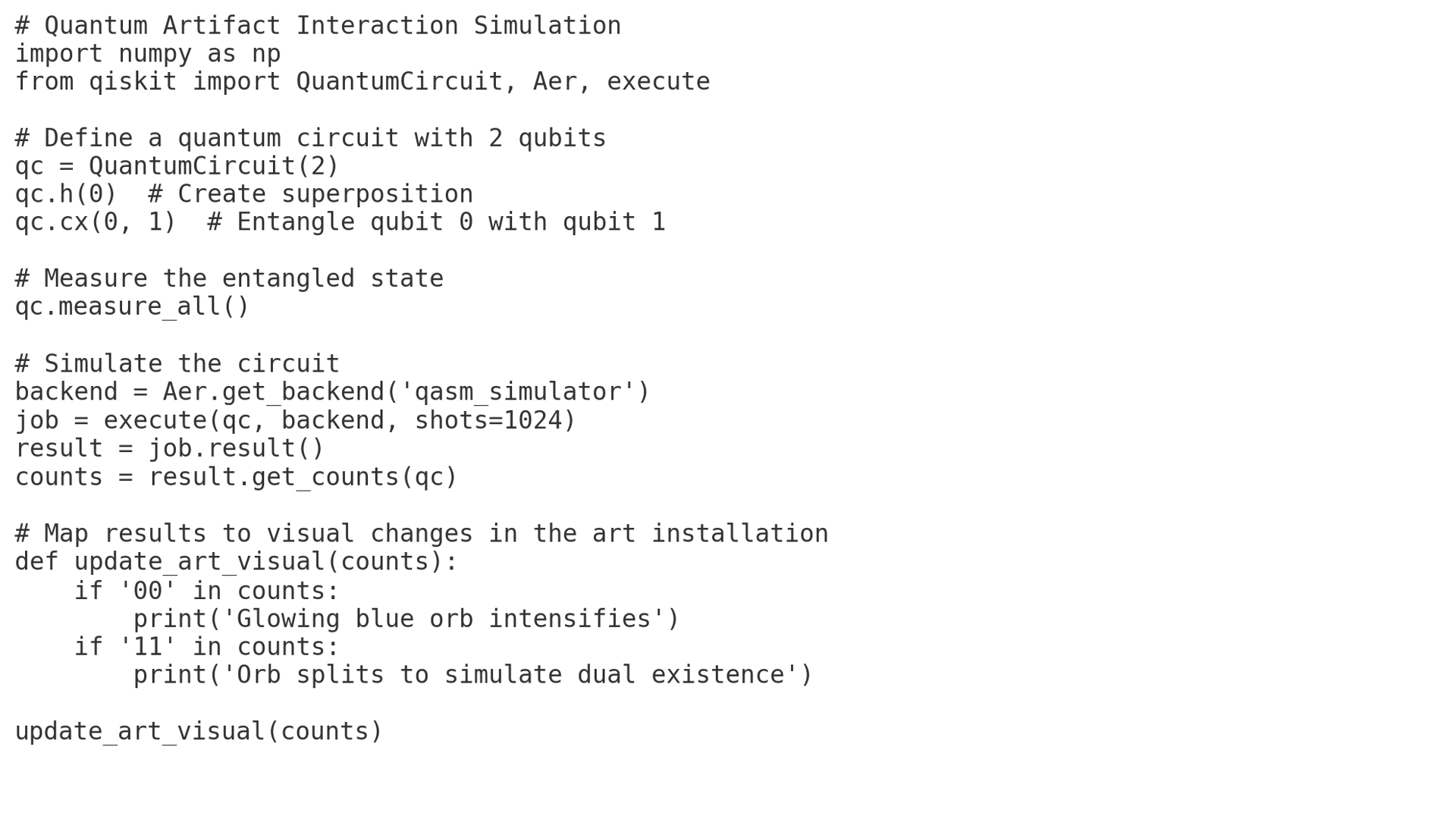1456x816 pixels.
Task: Click the 'def update_art_visual(counts):' definition
Action: [237, 563]
